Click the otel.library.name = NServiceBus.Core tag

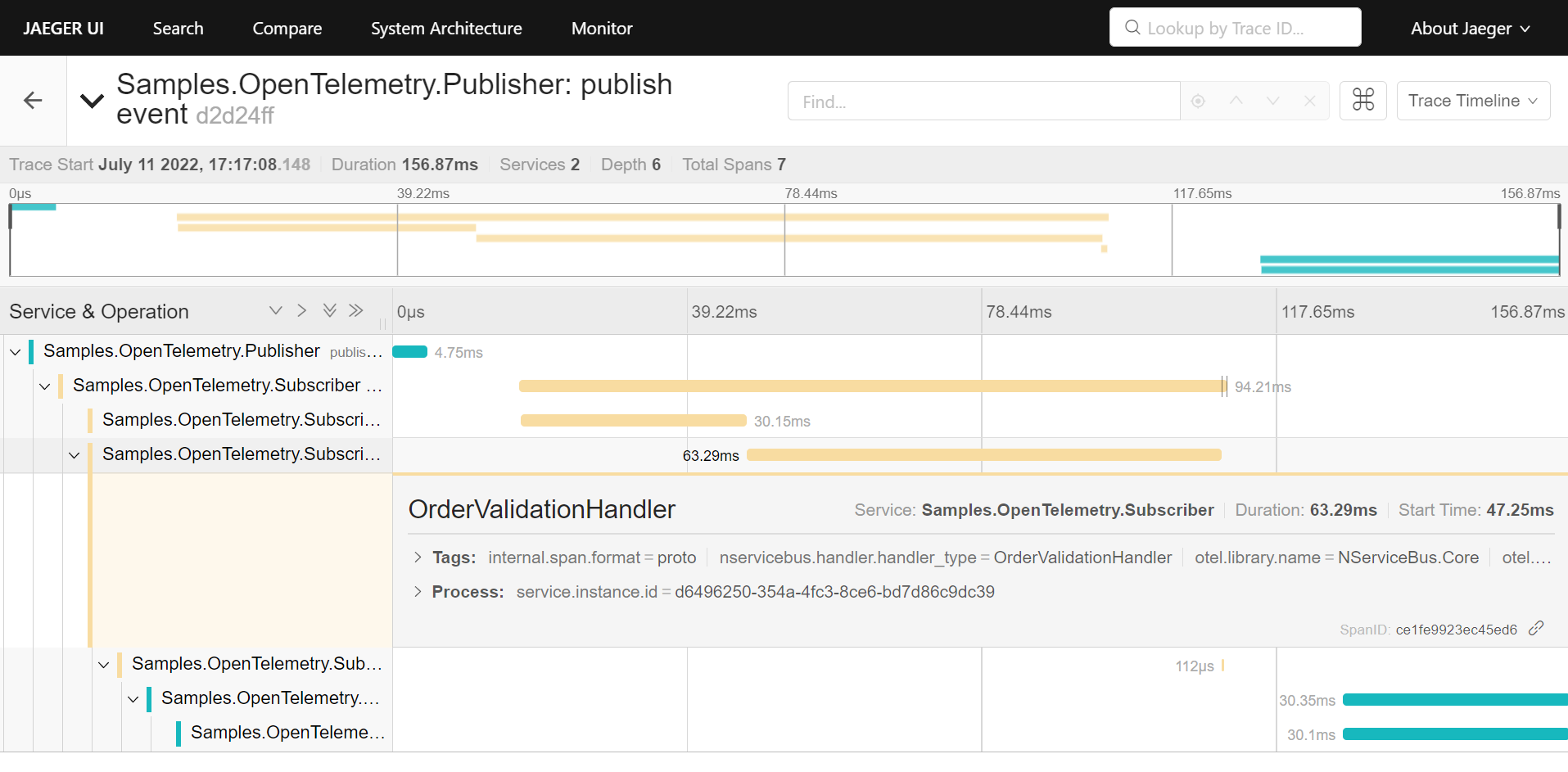coord(1336,558)
